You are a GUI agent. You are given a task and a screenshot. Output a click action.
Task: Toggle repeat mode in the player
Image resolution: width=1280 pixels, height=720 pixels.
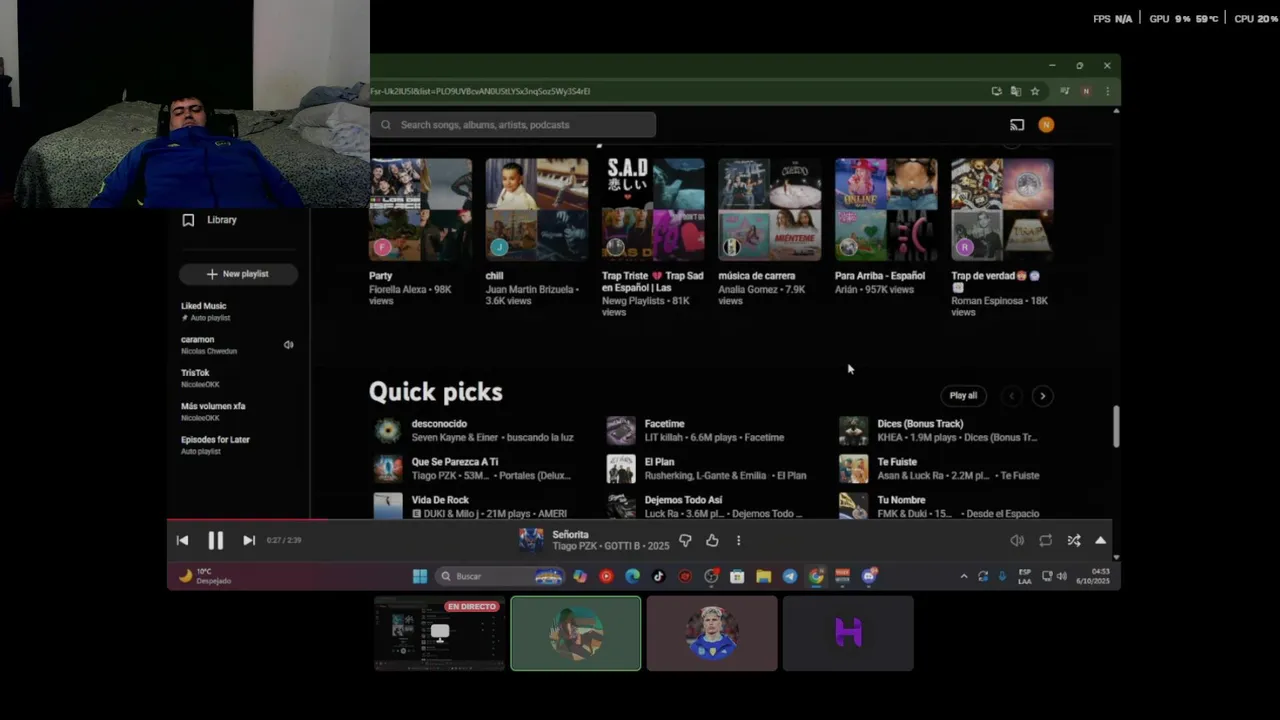point(1045,540)
